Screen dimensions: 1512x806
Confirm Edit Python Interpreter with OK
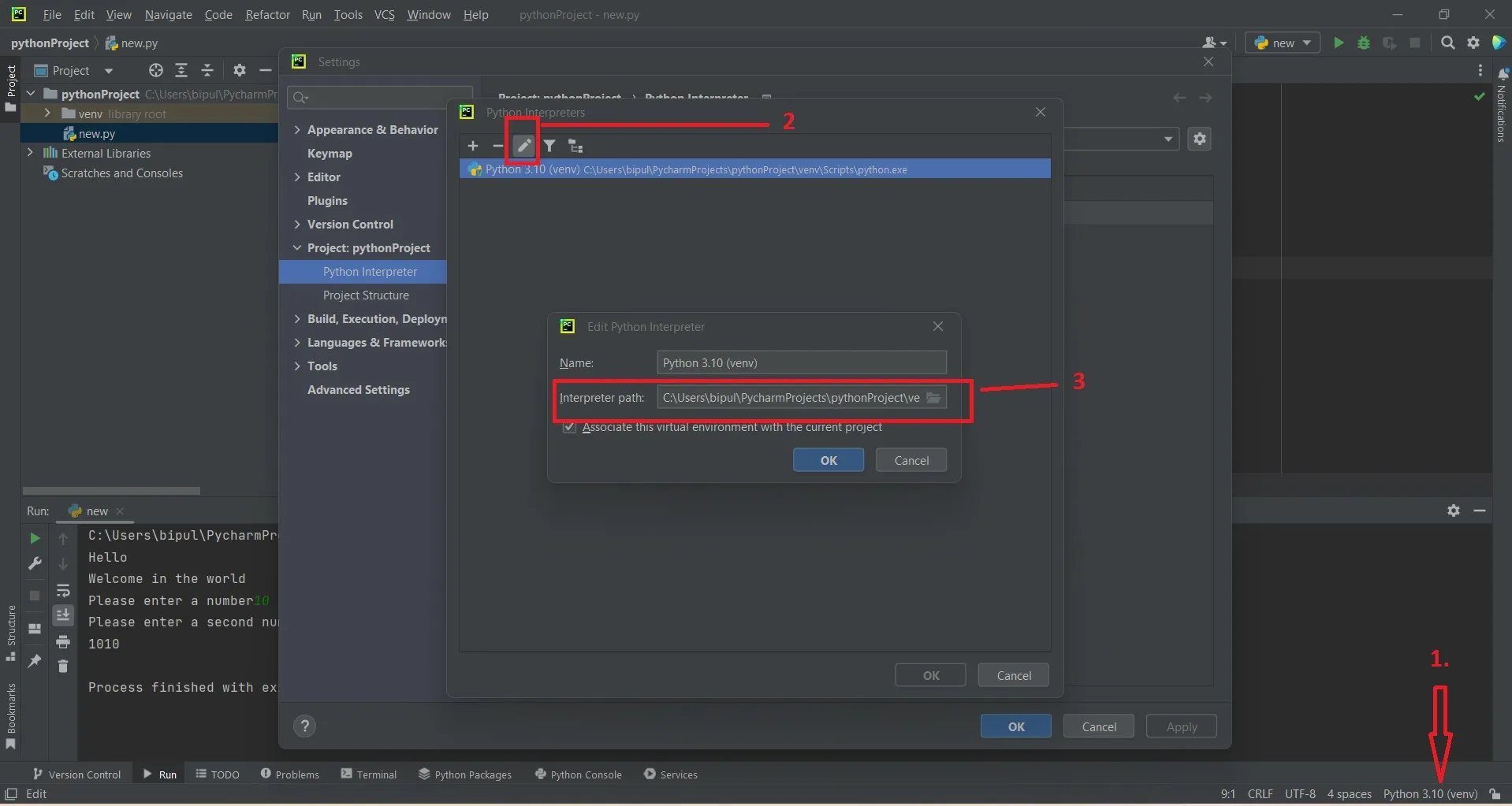(829, 460)
